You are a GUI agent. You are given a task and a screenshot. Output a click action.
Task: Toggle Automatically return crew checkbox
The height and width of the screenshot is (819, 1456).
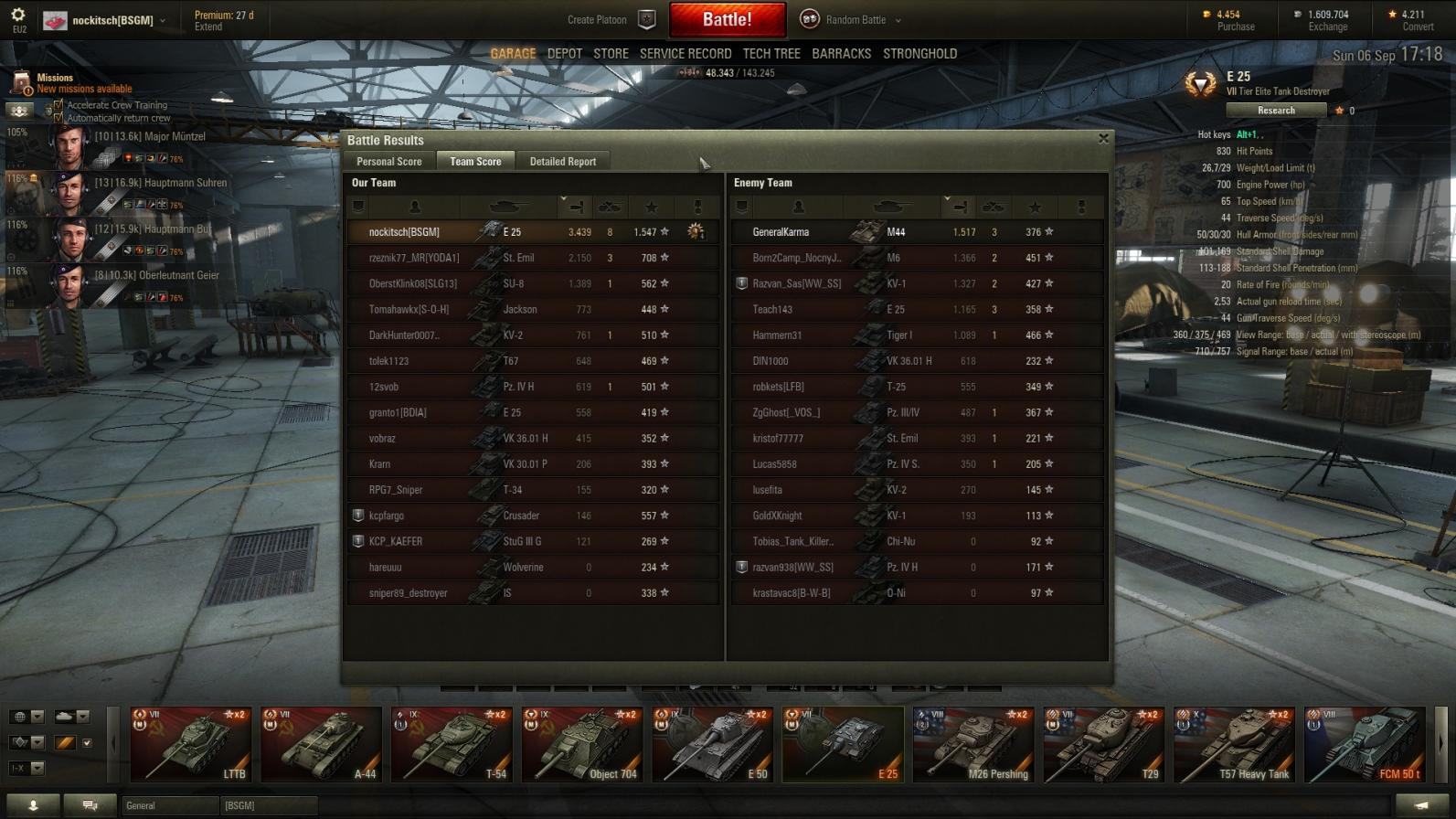(x=58, y=117)
